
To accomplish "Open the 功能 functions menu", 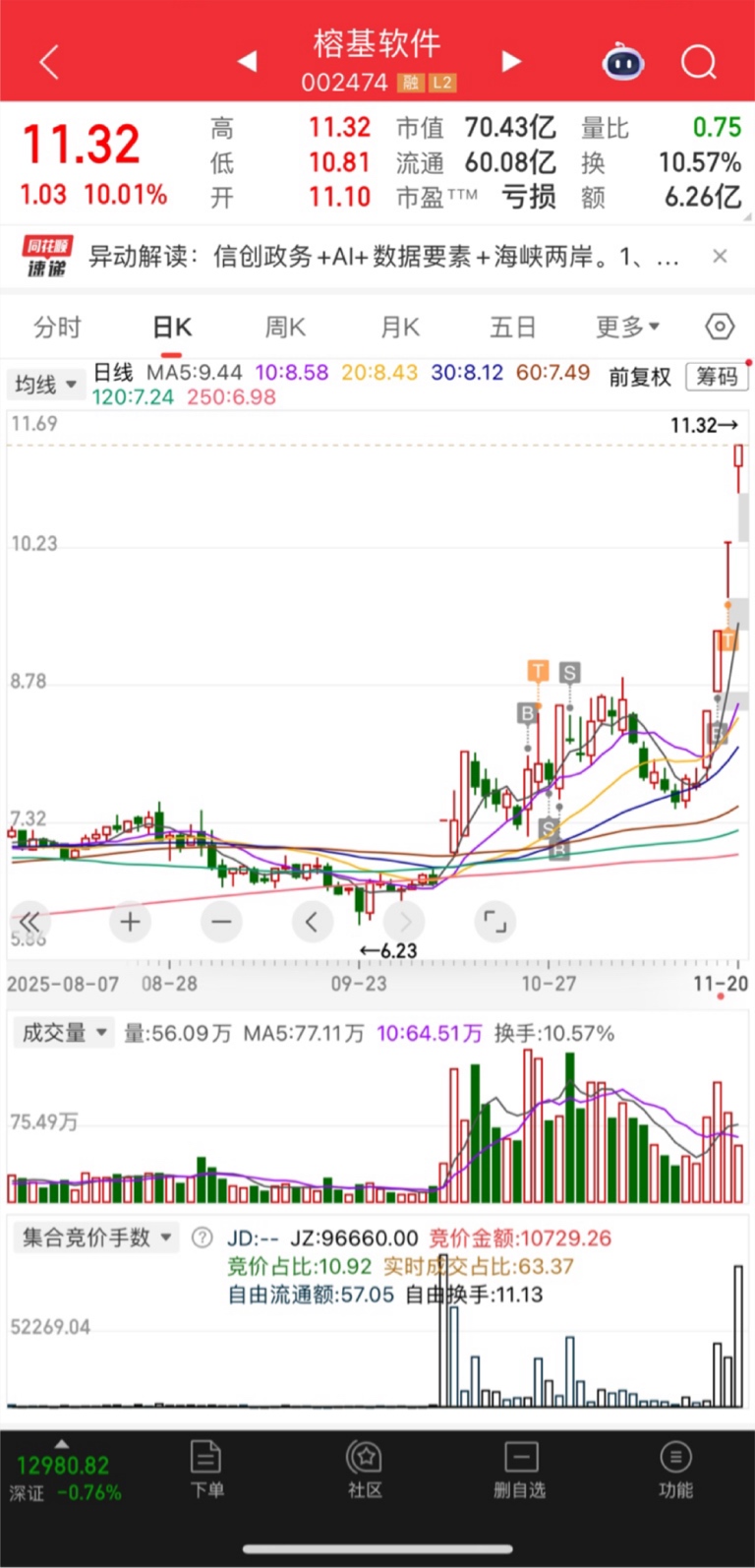I will coord(675,1470).
